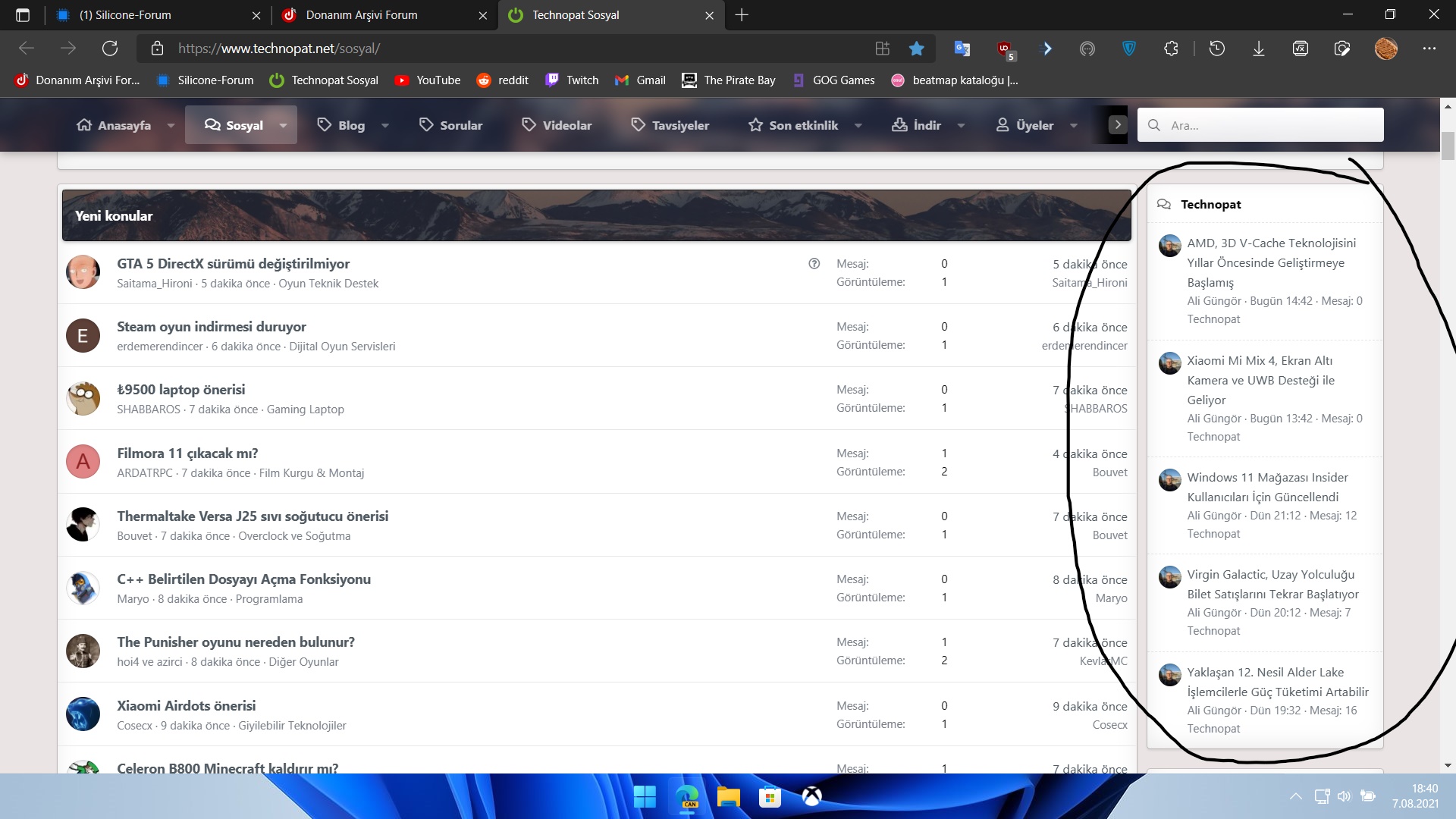Click the browser address bar URL

(279, 49)
